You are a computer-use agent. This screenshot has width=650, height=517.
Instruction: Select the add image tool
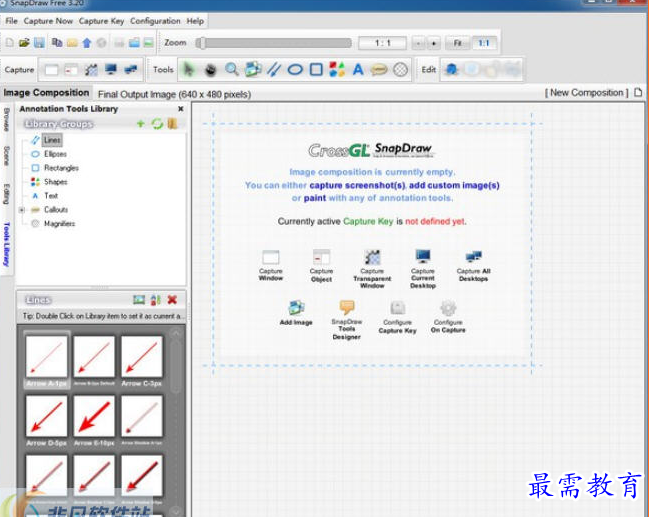[253, 69]
